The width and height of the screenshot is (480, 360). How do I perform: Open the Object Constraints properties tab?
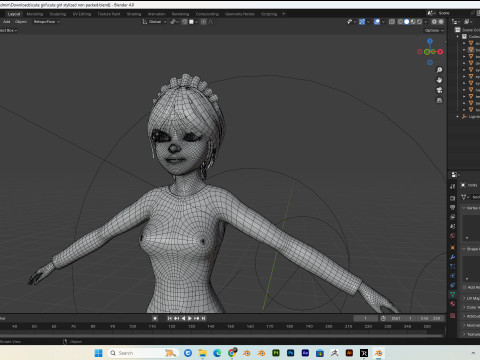tap(452, 285)
